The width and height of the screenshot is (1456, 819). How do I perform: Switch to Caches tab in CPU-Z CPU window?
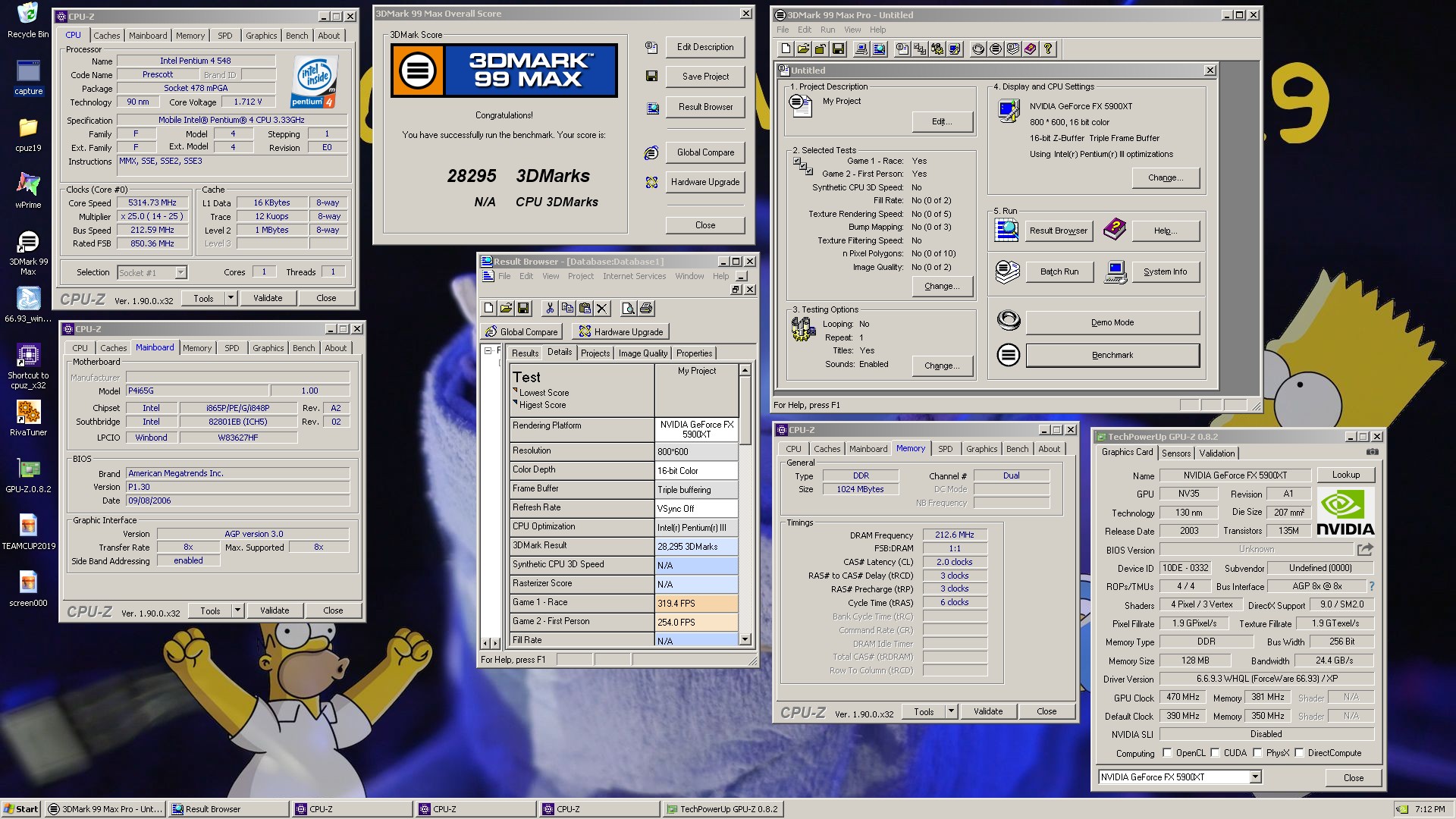point(107,36)
